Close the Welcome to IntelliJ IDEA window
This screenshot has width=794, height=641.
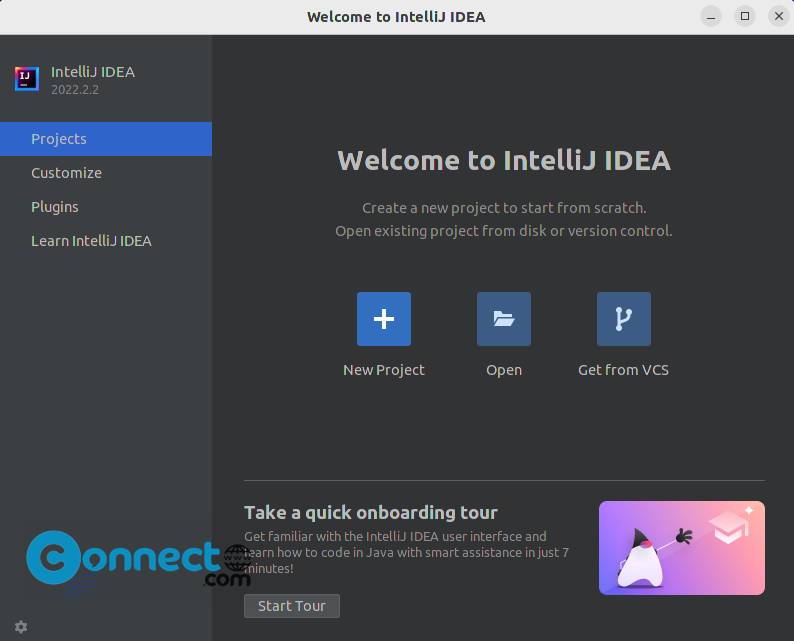779,17
